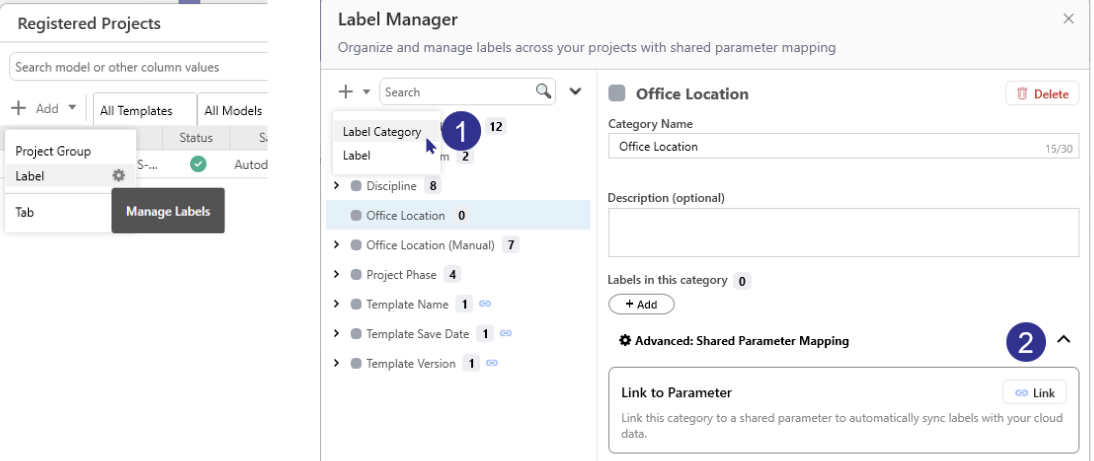Click the green status check icon
The height and width of the screenshot is (461, 1094).
(x=198, y=164)
